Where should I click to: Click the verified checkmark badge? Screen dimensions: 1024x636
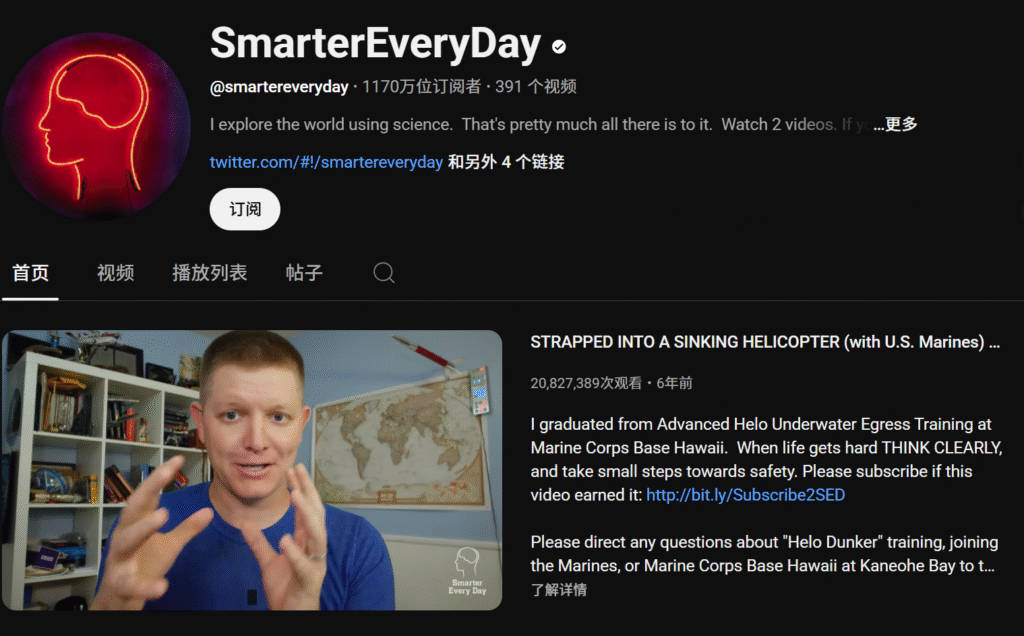coord(559,46)
